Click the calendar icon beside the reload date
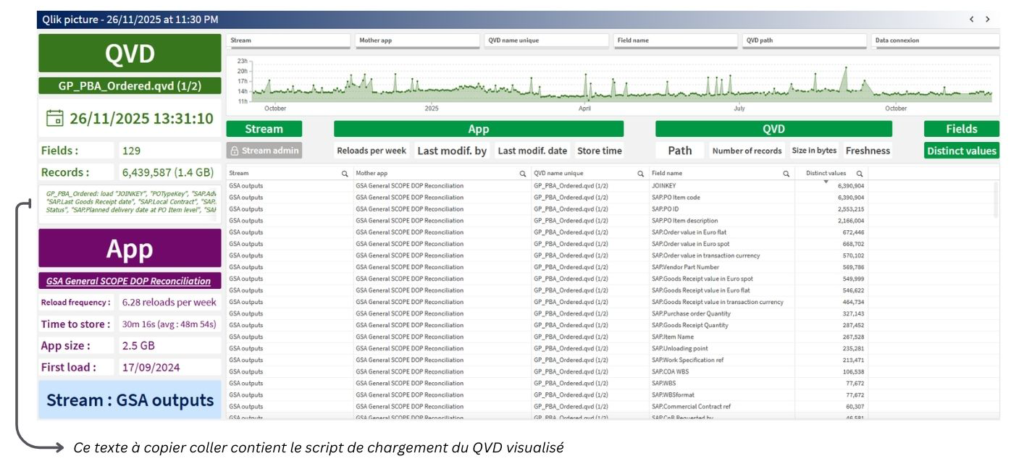The height and width of the screenshot is (464, 1024). 55,118
